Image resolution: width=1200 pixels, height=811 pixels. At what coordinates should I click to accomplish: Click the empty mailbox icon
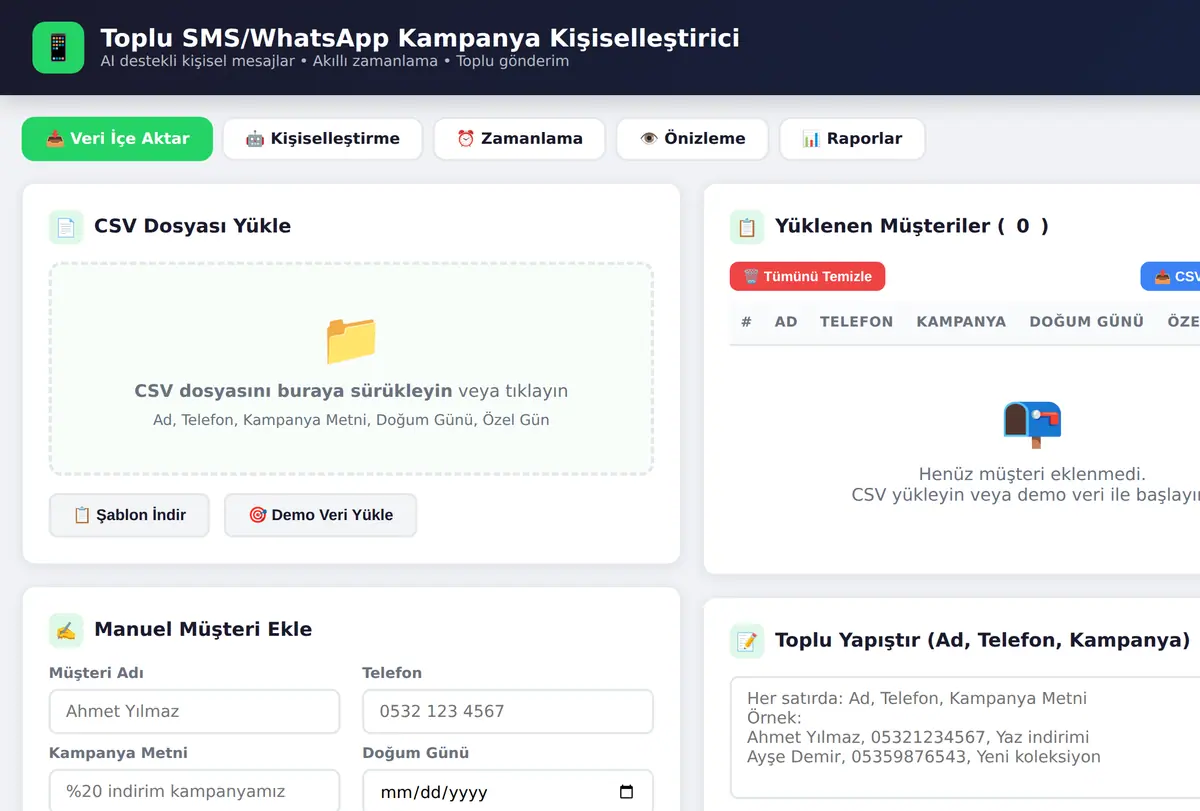(1032, 424)
